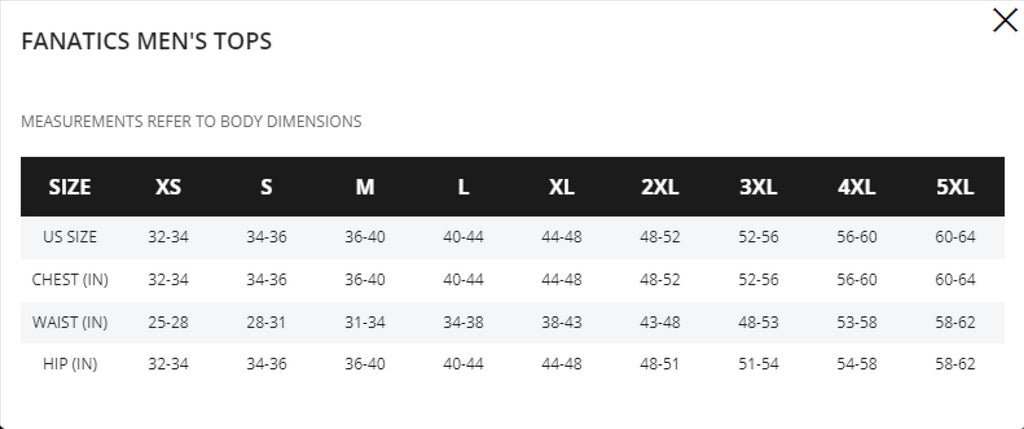Click the measurements refer to body dimensions note
This screenshot has width=1024, height=429.
[x=191, y=121]
